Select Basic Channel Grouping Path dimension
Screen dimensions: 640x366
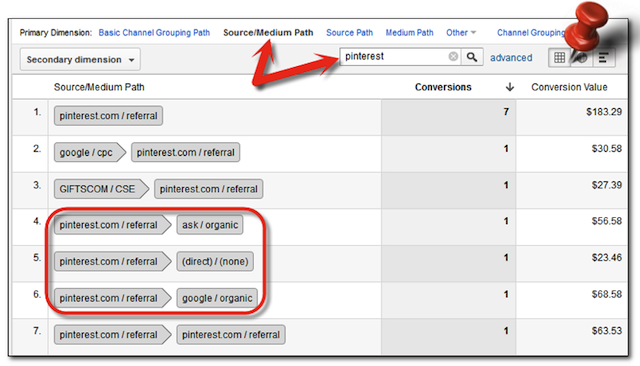click(x=154, y=33)
